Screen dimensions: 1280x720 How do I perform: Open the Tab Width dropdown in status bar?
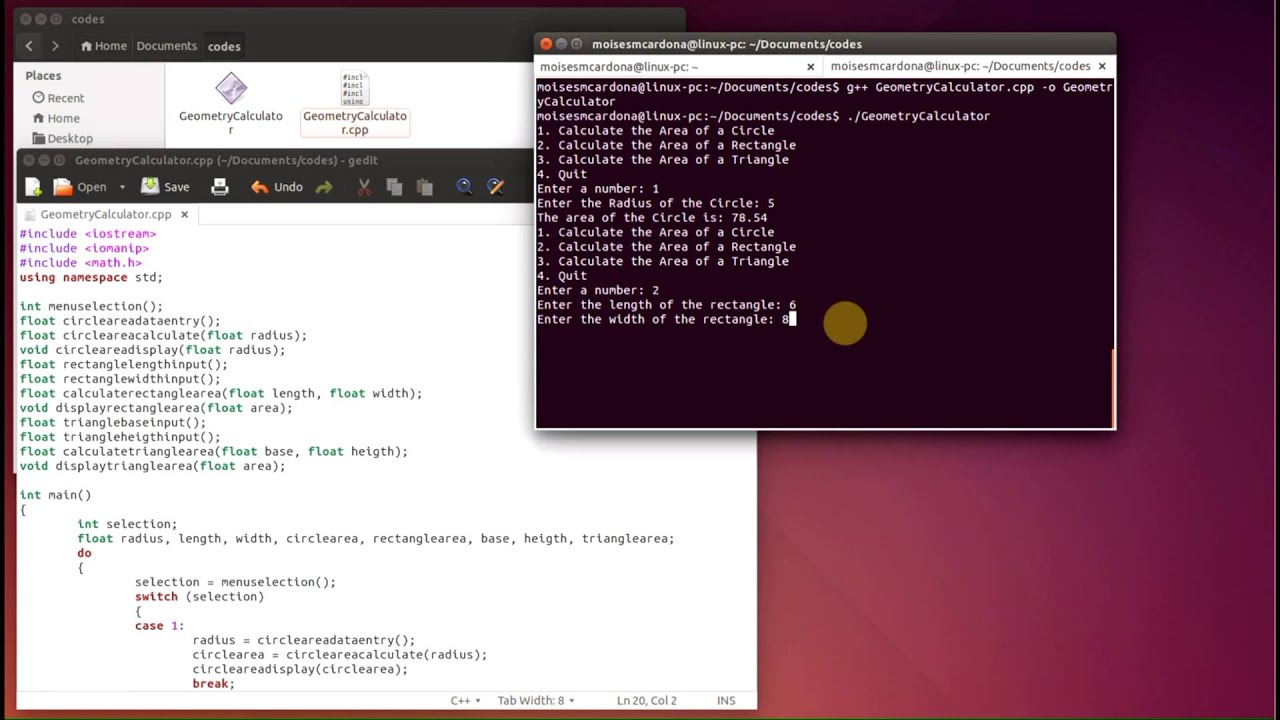point(538,701)
